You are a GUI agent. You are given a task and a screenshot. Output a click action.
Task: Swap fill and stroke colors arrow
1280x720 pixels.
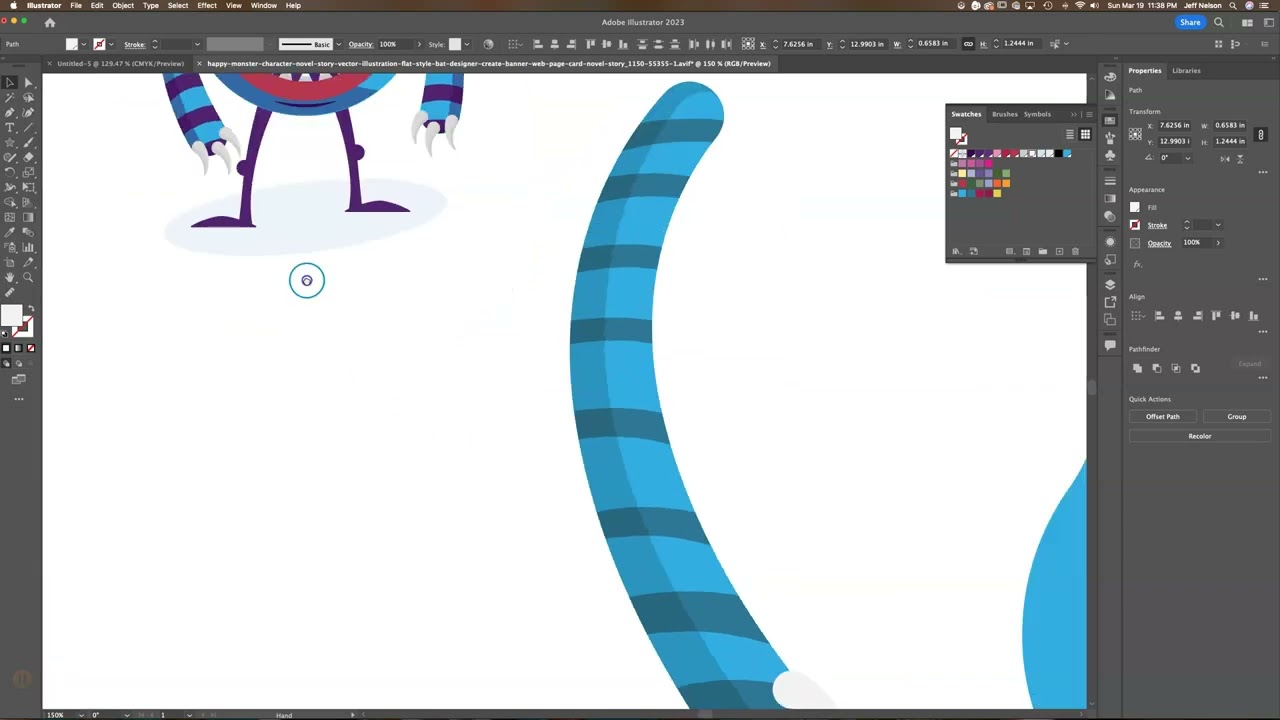(30, 308)
